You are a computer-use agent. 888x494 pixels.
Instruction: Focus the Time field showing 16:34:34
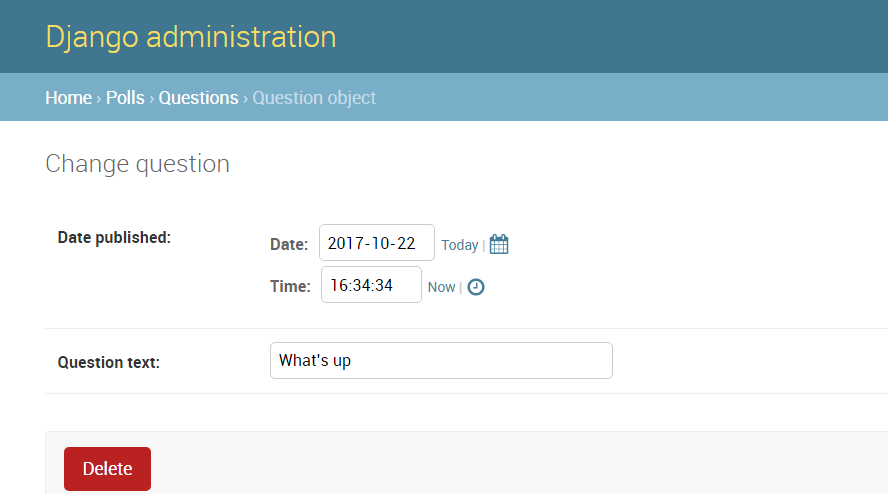372,284
